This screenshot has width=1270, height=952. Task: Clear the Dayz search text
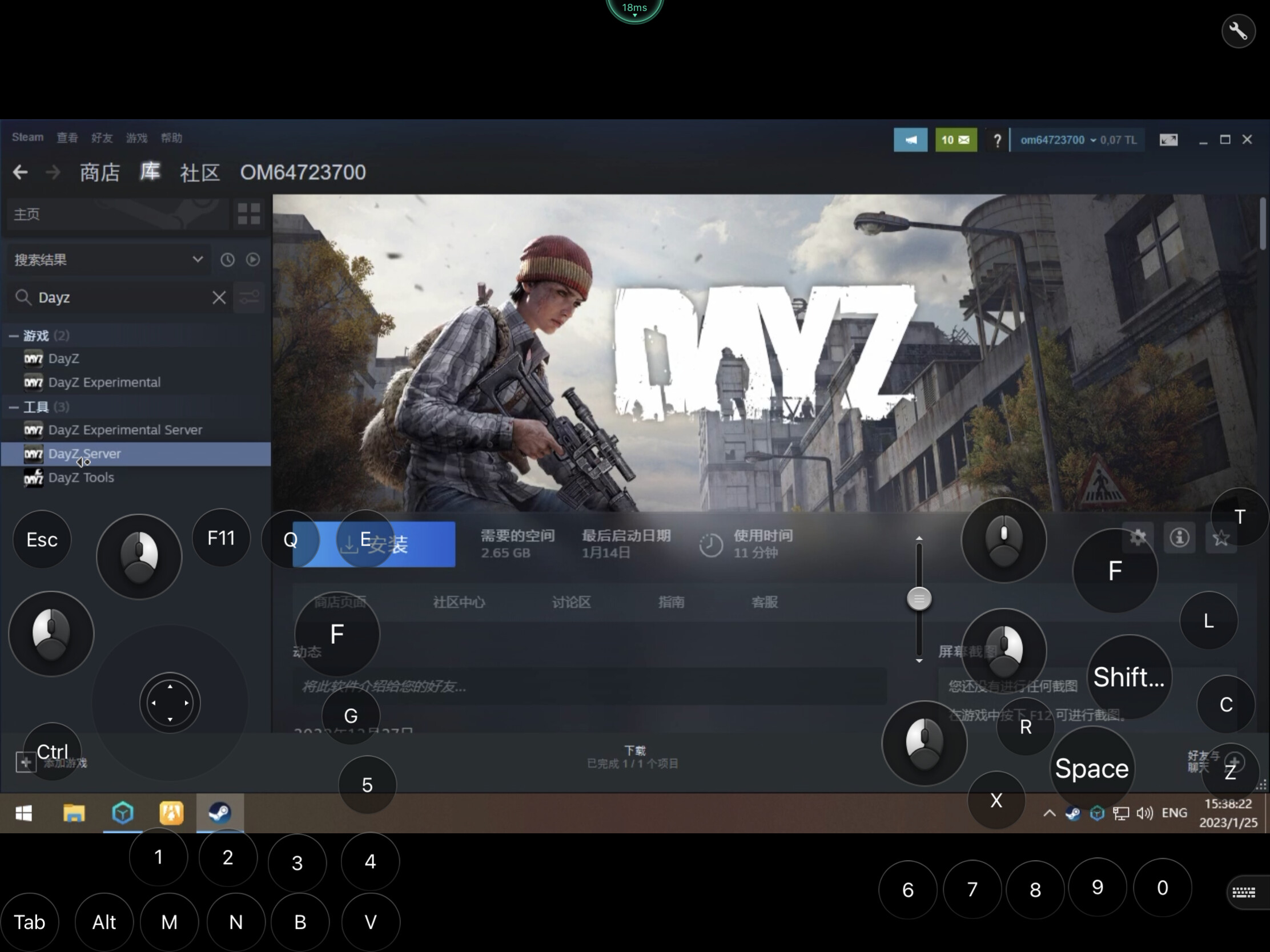(219, 297)
